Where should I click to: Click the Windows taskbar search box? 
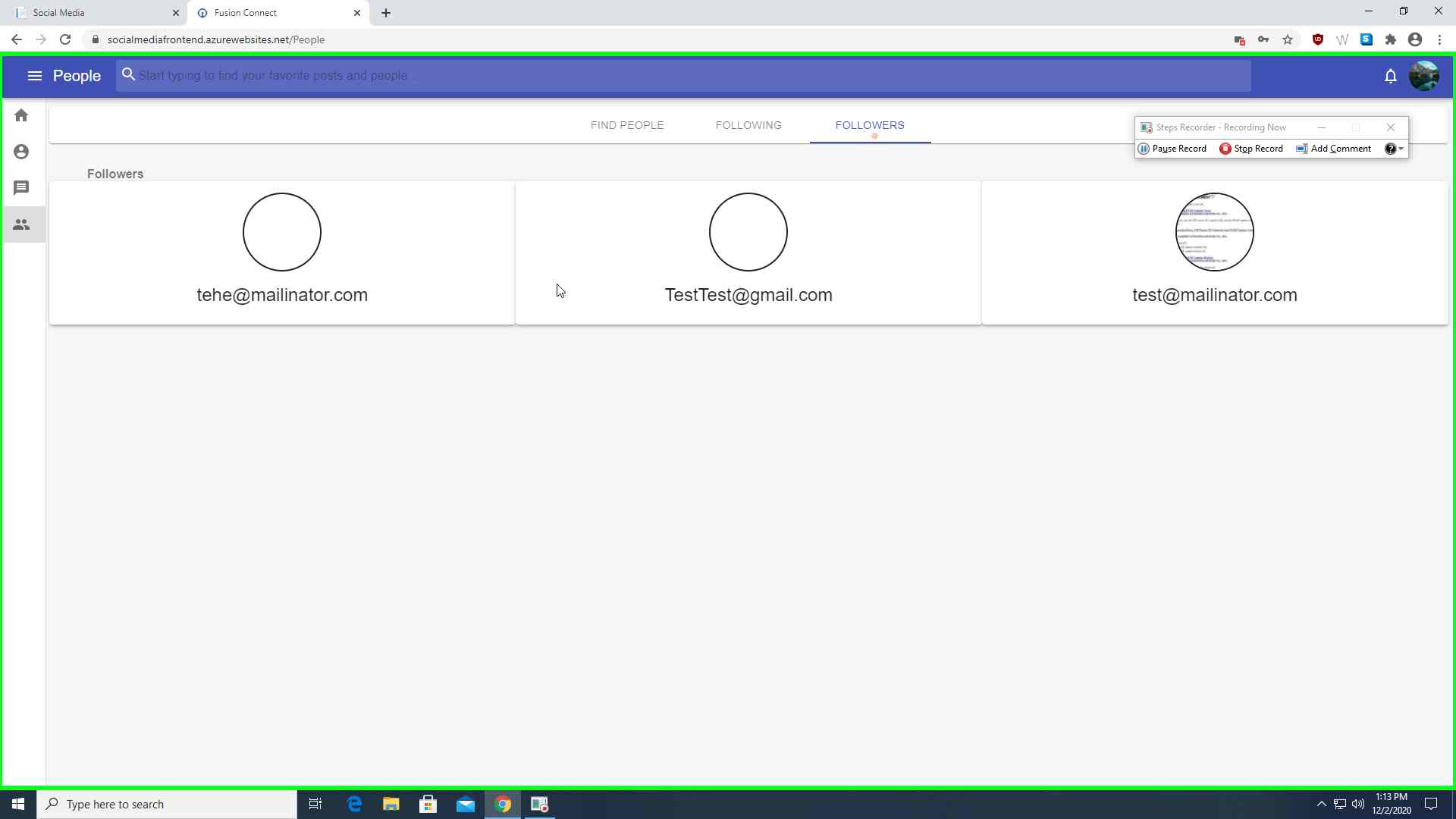click(x=167, y=804)
